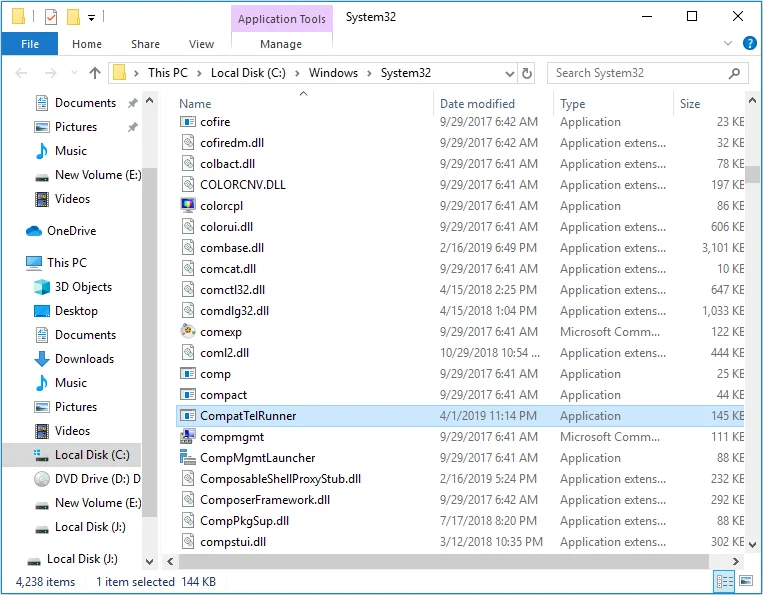Click the navigation pane scroll-up arrow
The image size is (763, 595).
tap(150, 101)
